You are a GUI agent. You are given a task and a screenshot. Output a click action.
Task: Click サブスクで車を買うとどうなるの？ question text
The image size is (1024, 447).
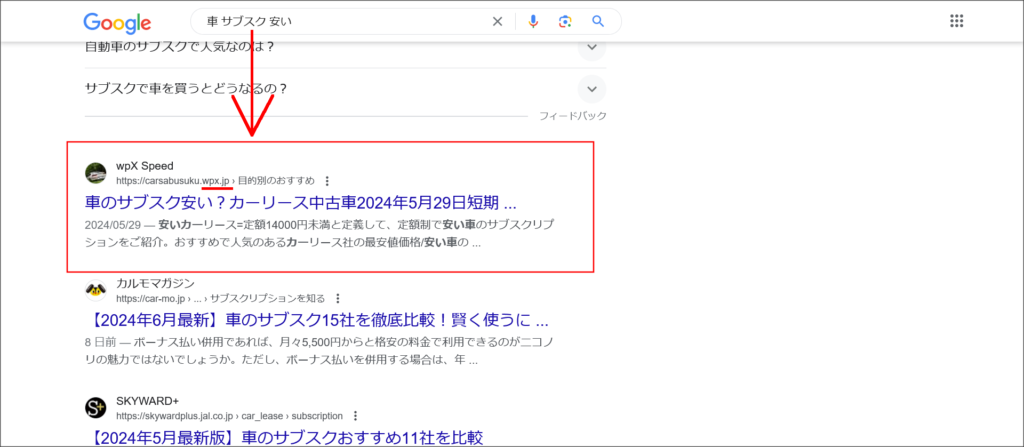(x=186, y=89)
